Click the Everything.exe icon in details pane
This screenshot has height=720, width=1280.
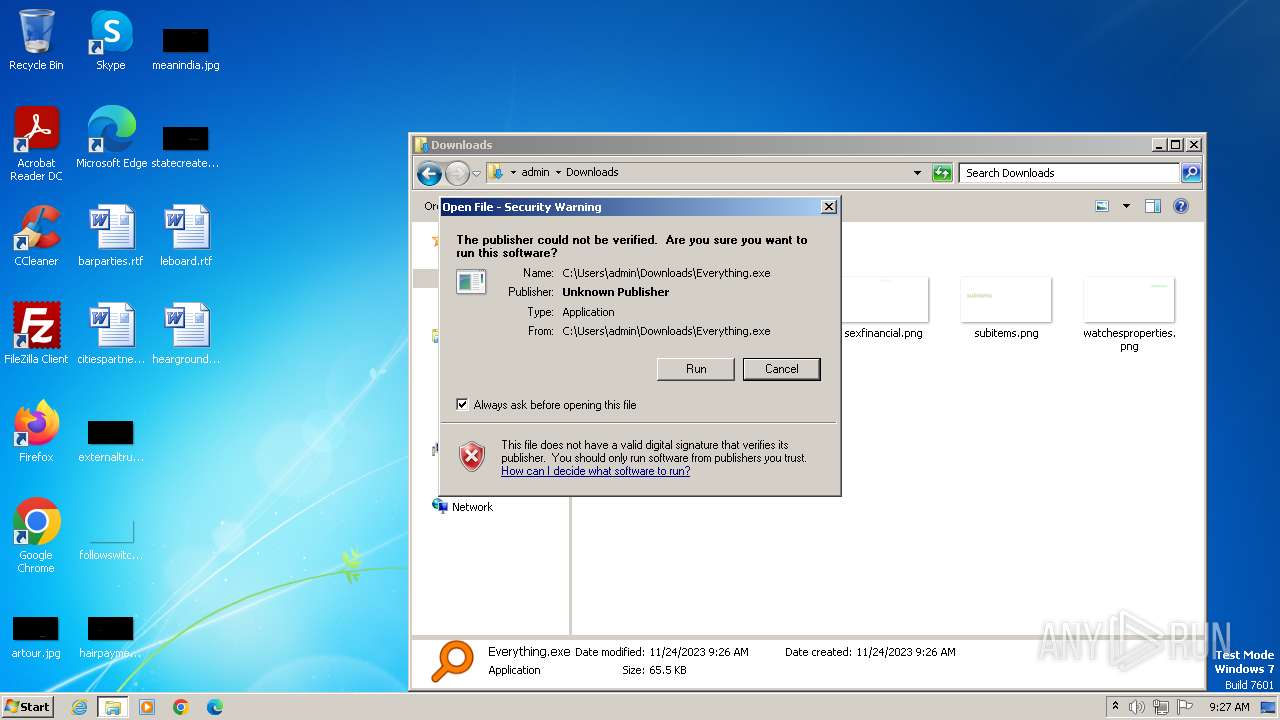[452, 661]
